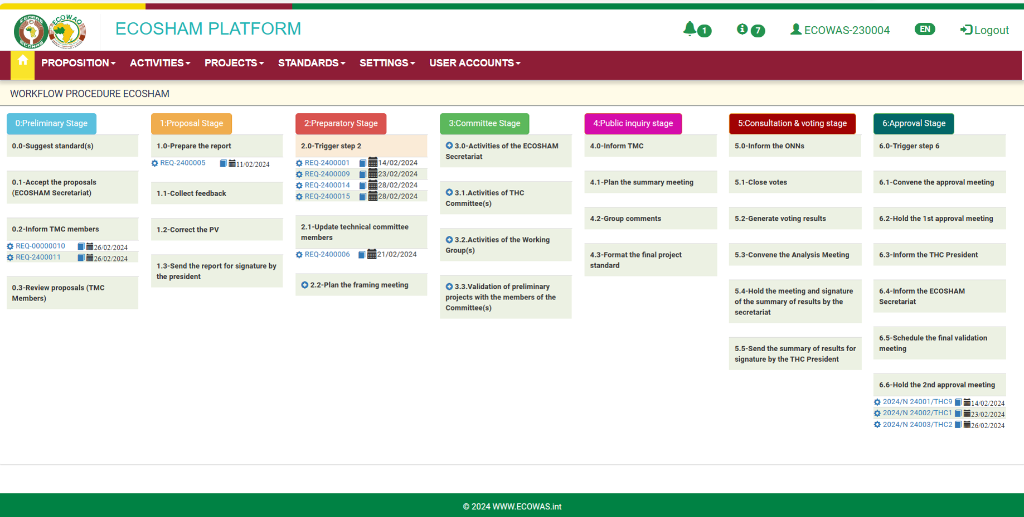This screenshot has width=1024, height=517.
Task: Select the 0:Preliminary Stage label
Action: pos(52,123)
